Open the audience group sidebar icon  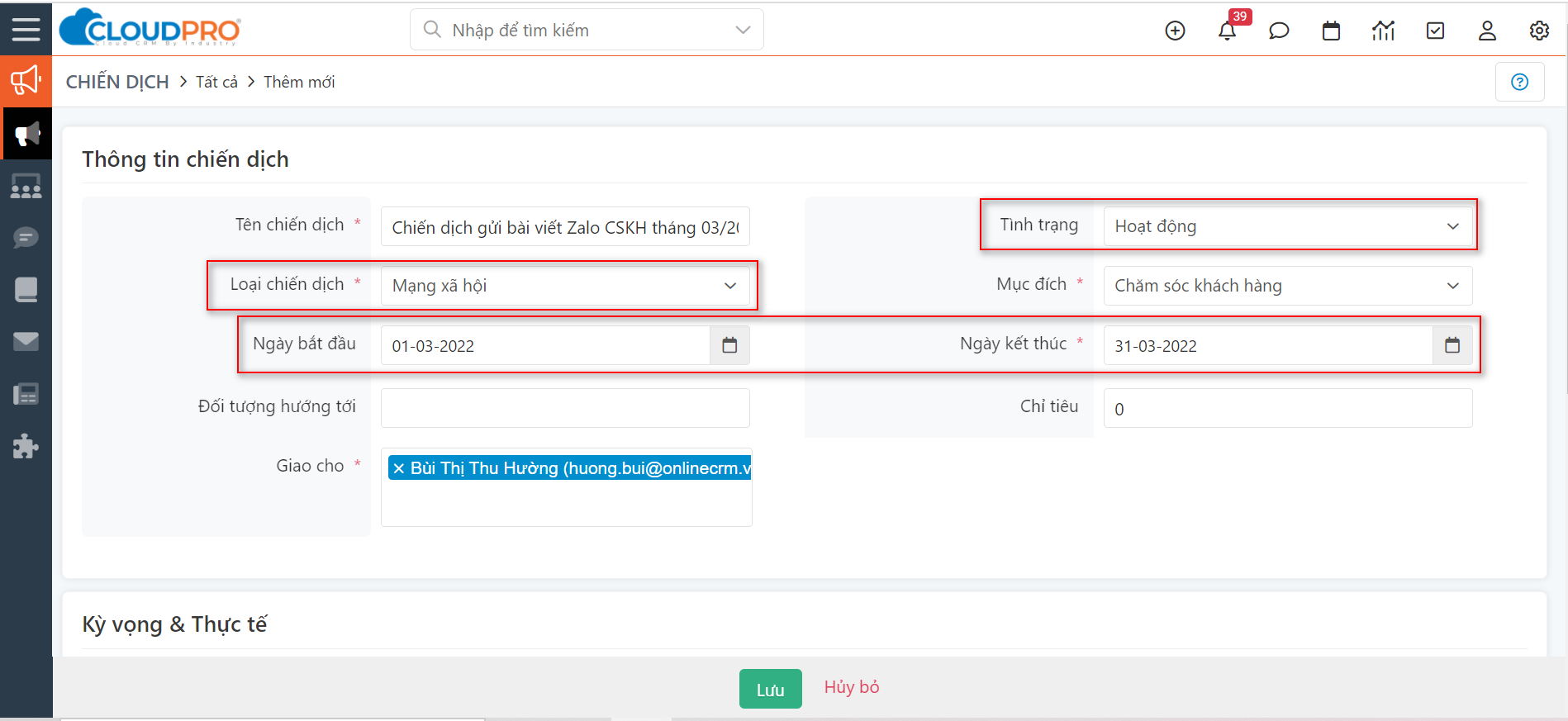26,187
